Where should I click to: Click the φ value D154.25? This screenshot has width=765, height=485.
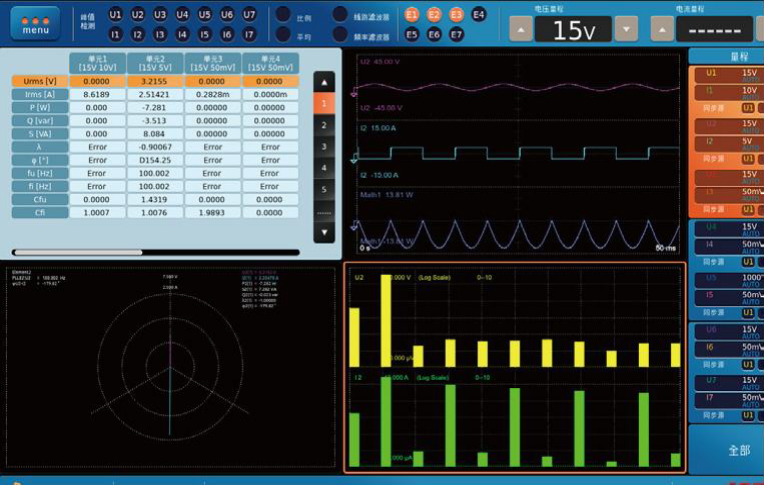click(155, 160)
